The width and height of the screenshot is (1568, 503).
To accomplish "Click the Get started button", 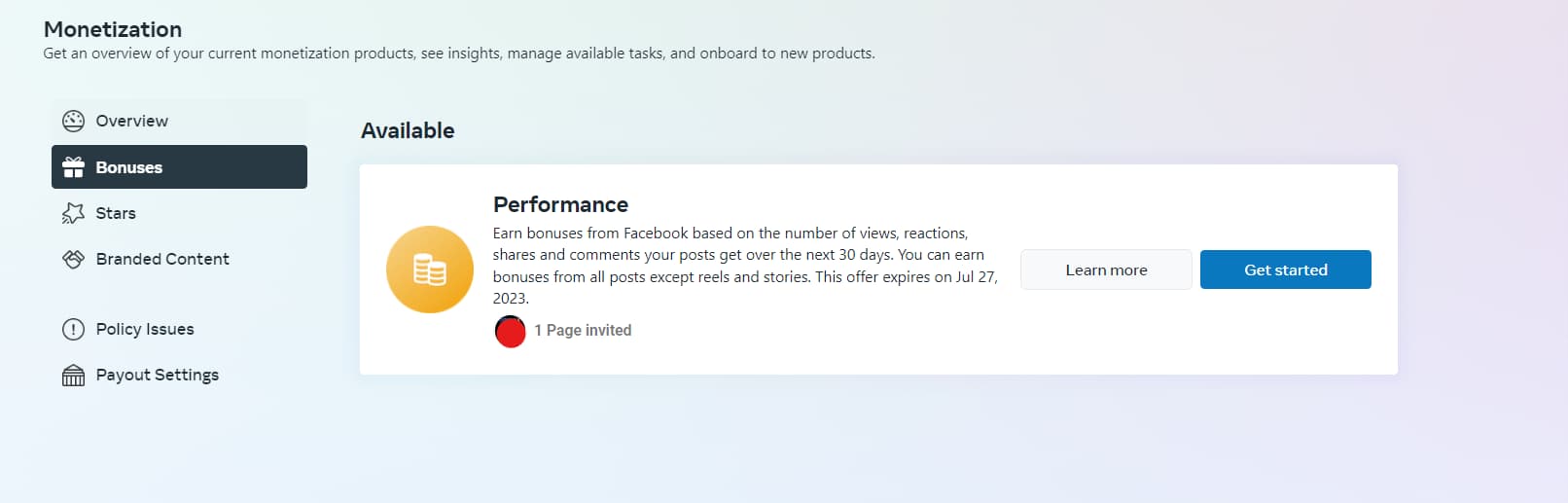I will coord(1286,269).
